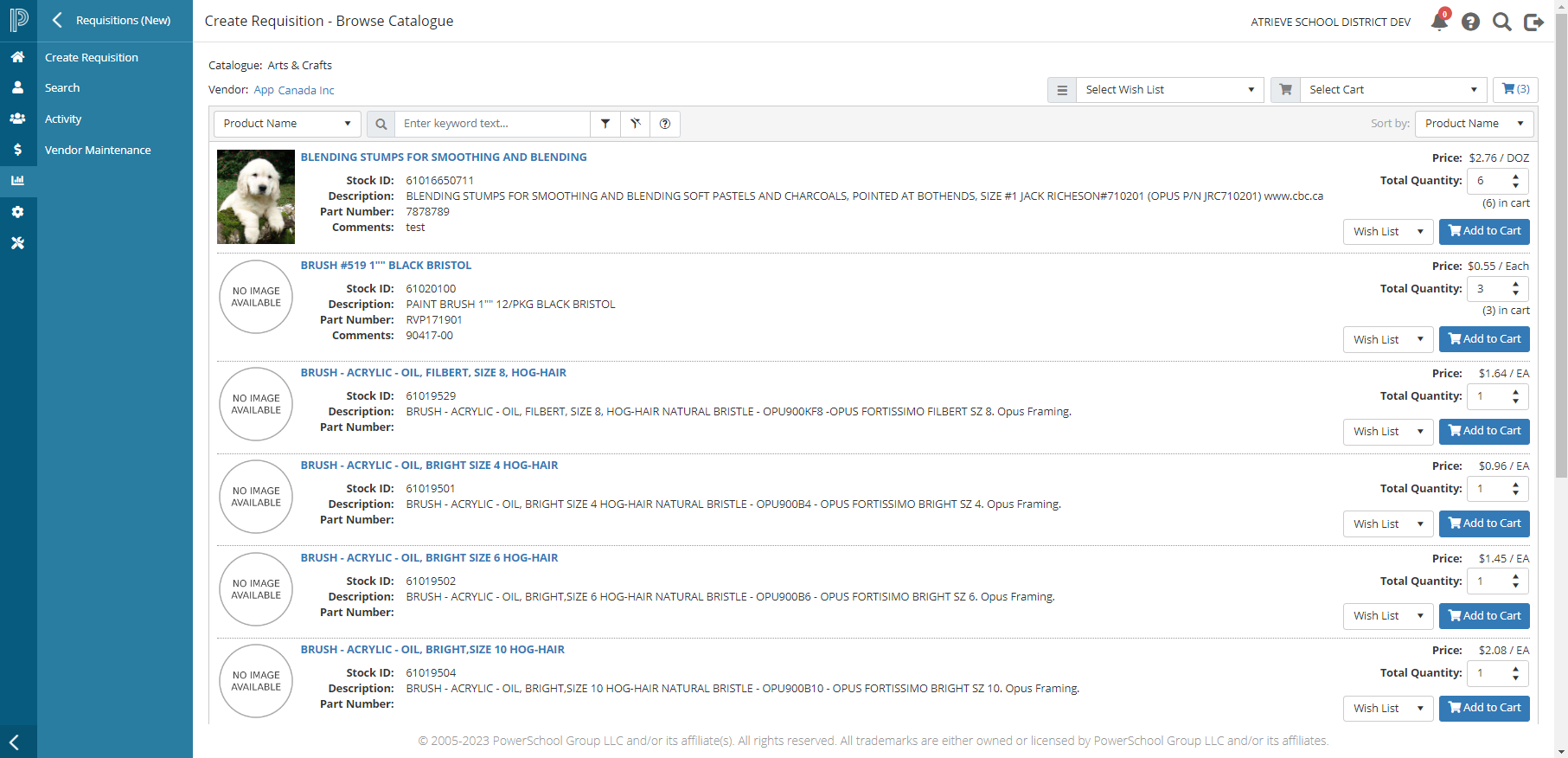1568x758 pixels.
Task: Open the help question mark icon in header
Action: pos(1470,22)
